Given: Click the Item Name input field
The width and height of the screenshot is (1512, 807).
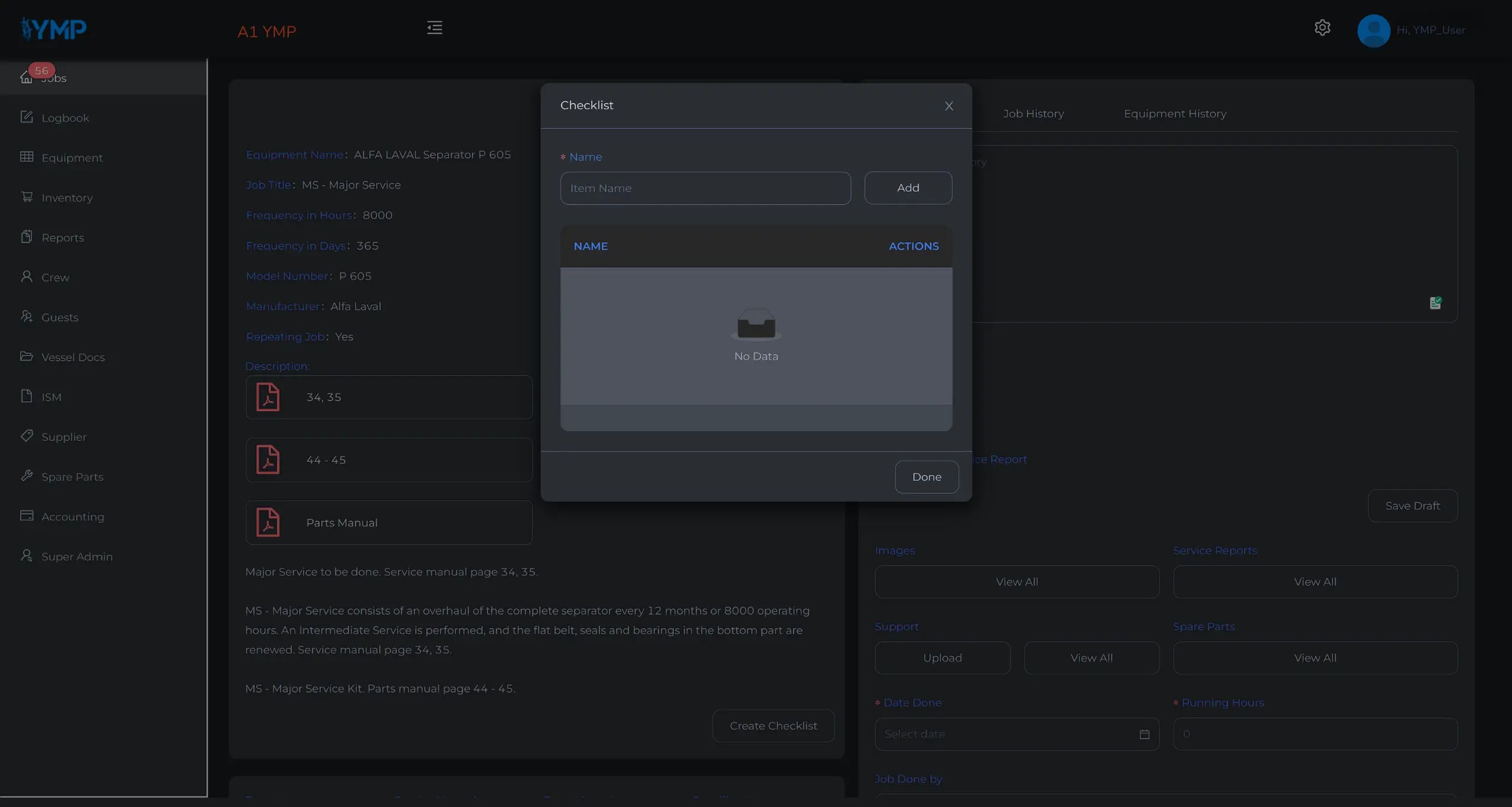Looking at the screenshot, I should [705, 188].
